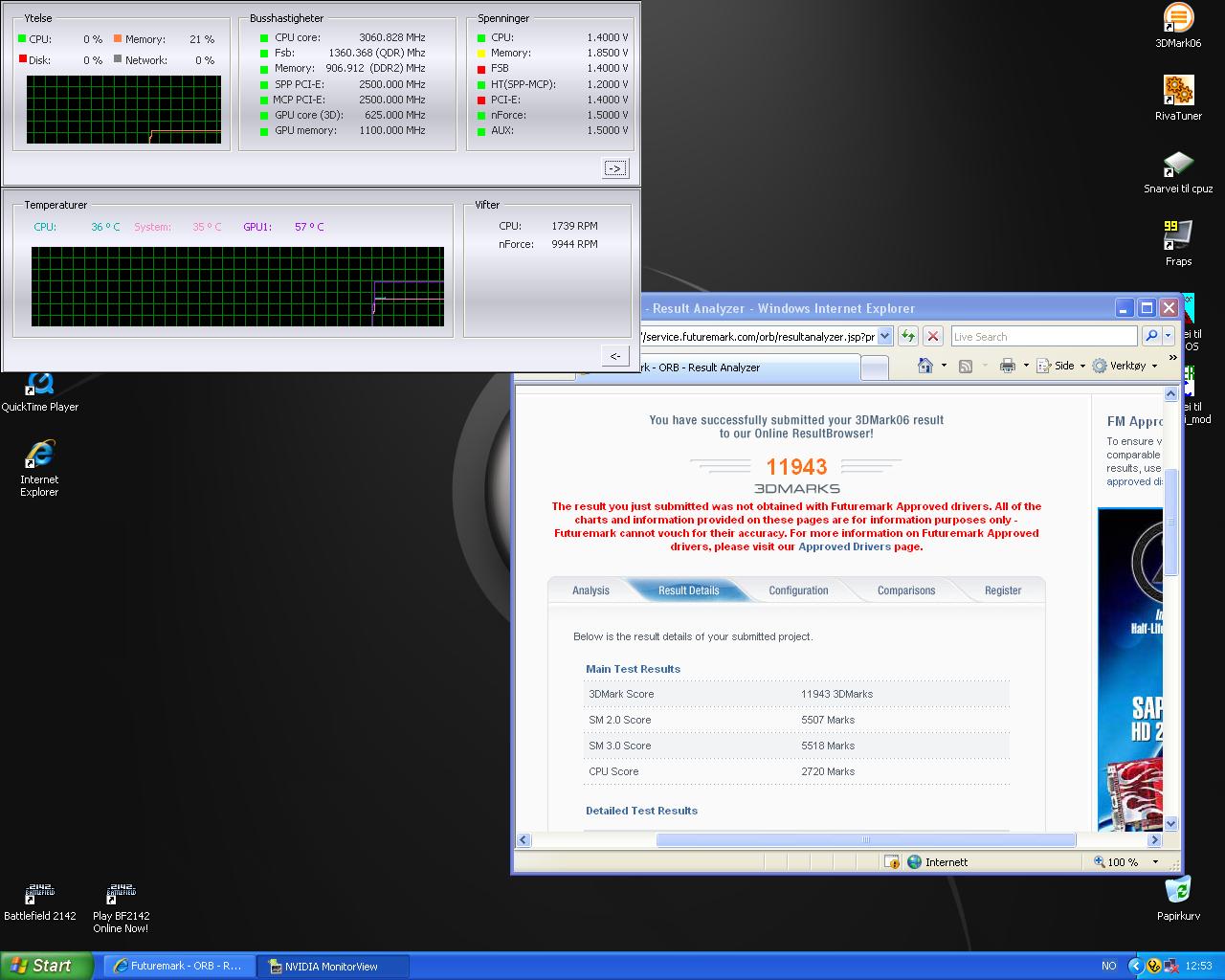Click the taskbar clock showing 12:53
The height and width of the screenshot is (980, 1225).
pos(1198,966)
